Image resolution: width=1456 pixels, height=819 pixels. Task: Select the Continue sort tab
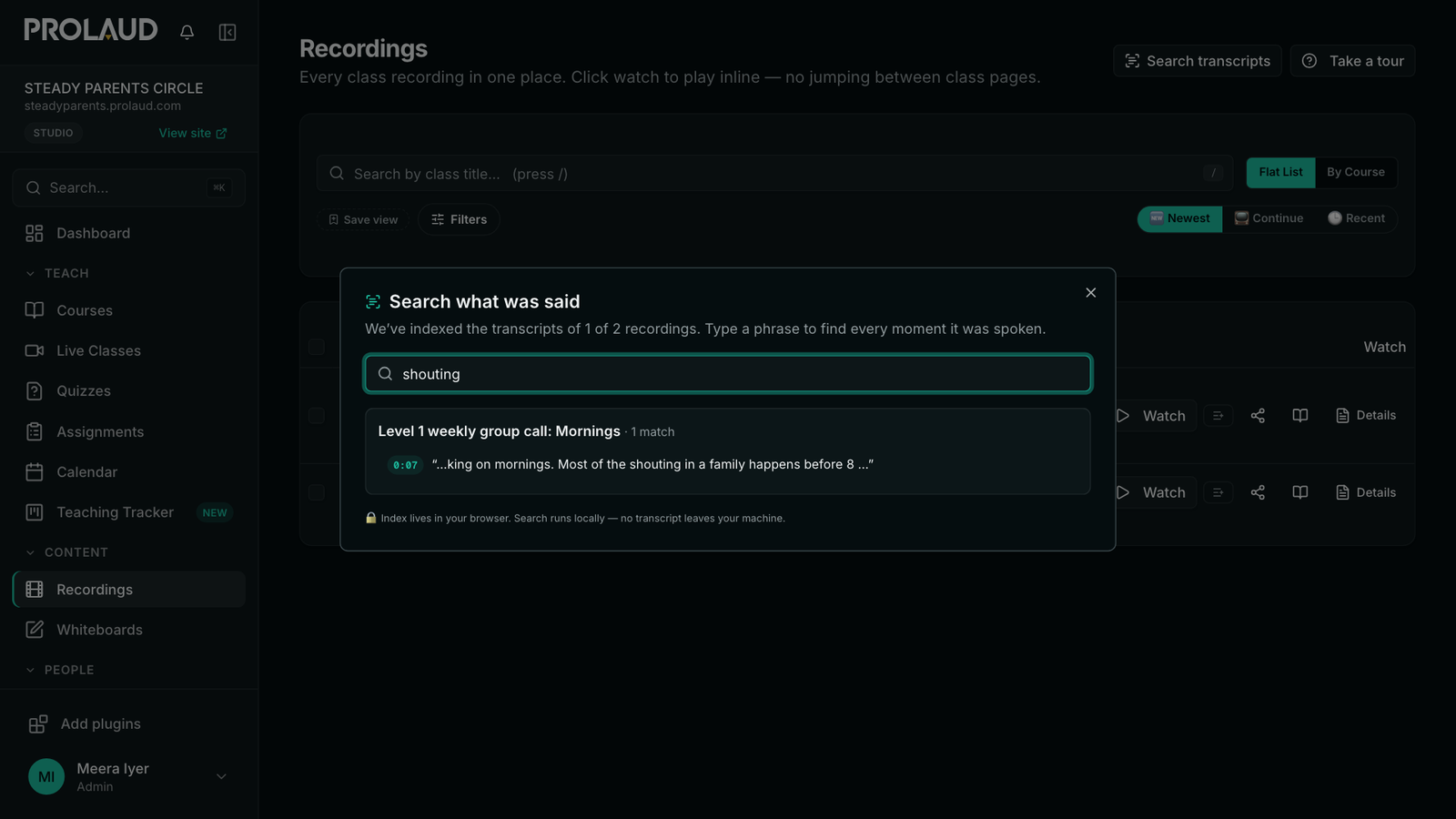click(x=1269, y=218)
